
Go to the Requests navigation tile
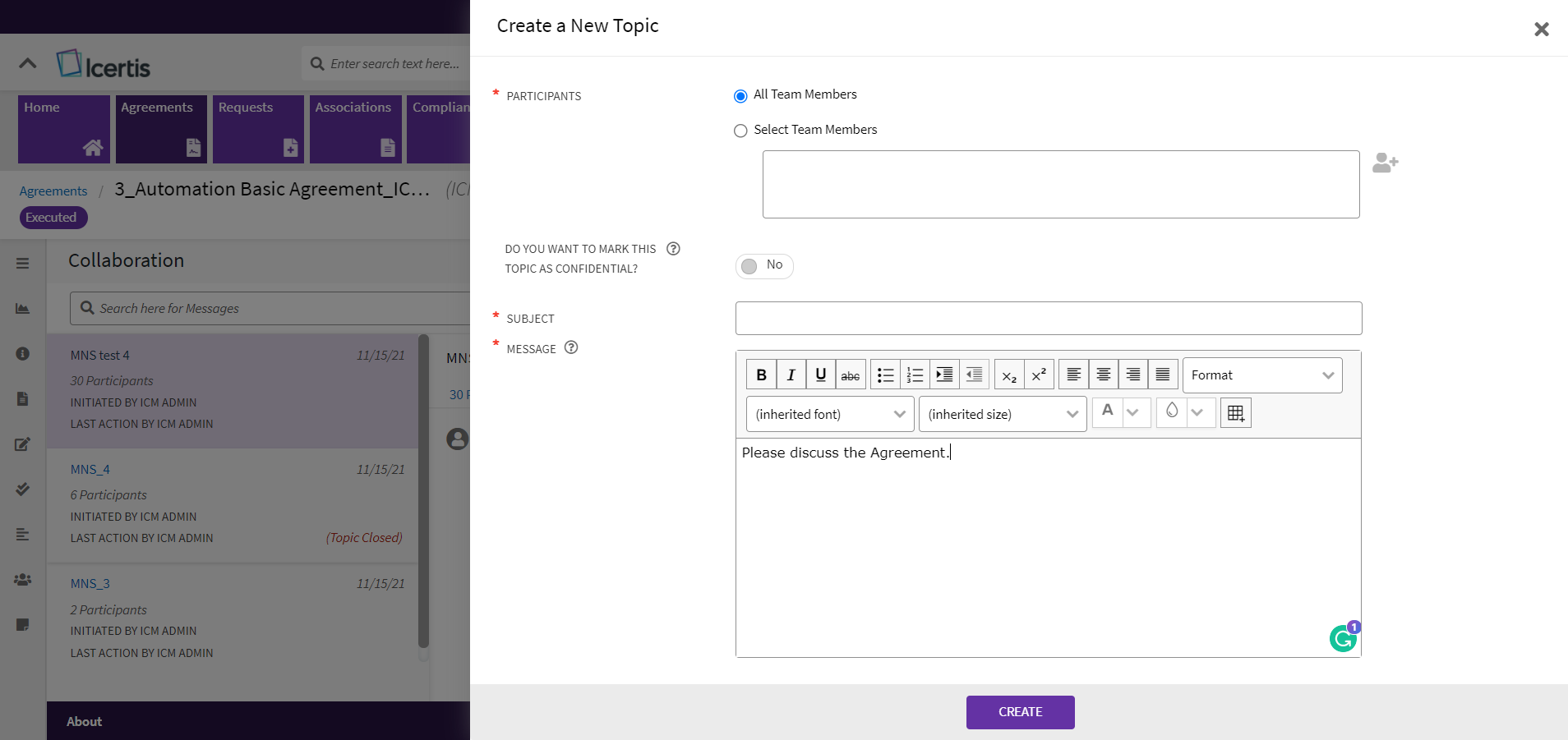pos(258,129)
